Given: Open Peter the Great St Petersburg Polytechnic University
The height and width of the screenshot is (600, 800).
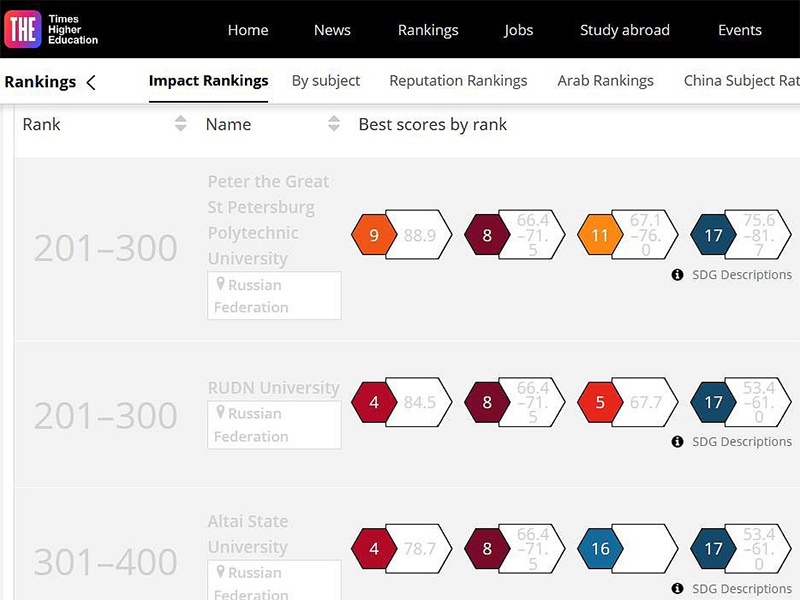Looking at the screenshot, I should tap(268, 220).
